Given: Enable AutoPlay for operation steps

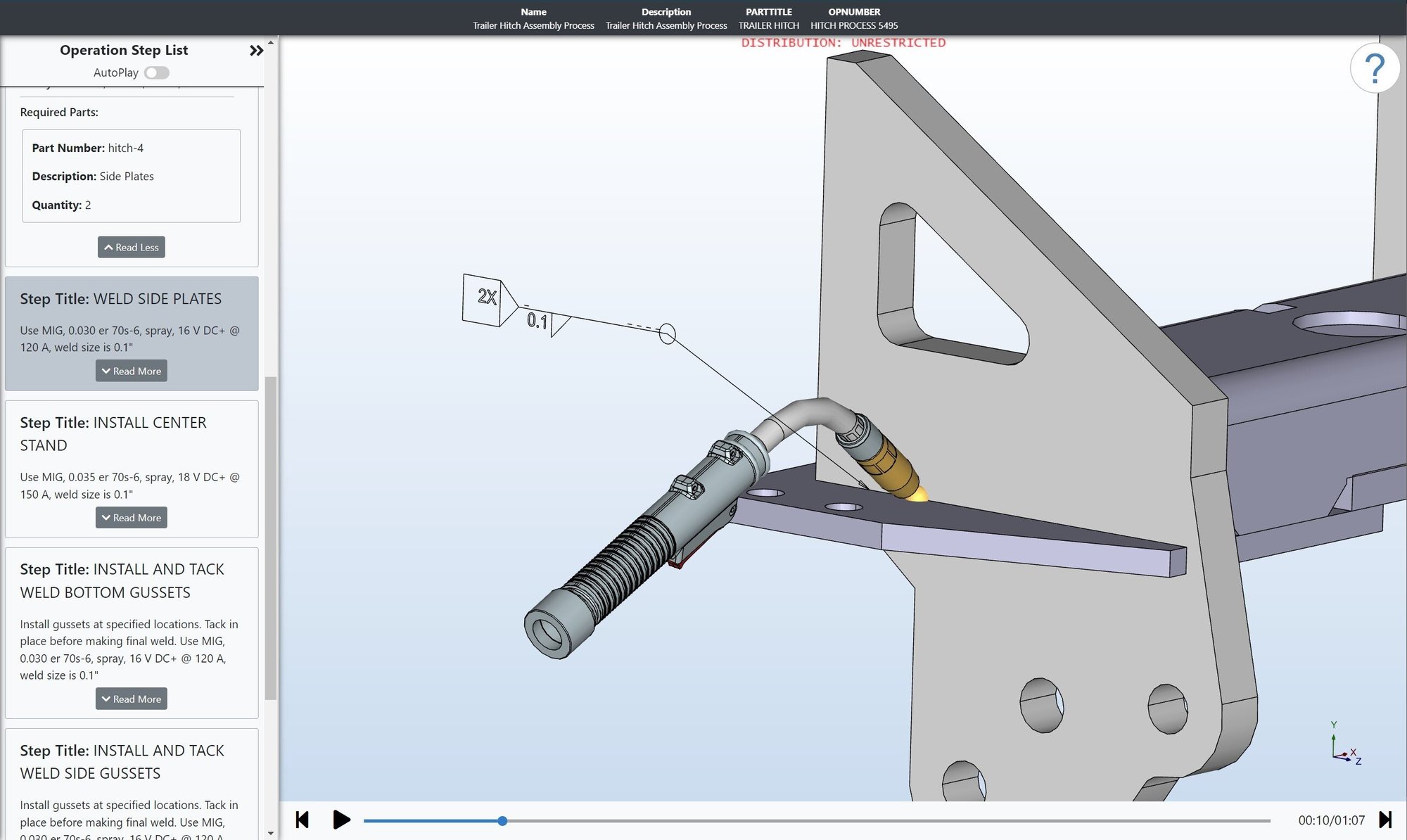Looking at the screenshot, I should click(157, 72).
